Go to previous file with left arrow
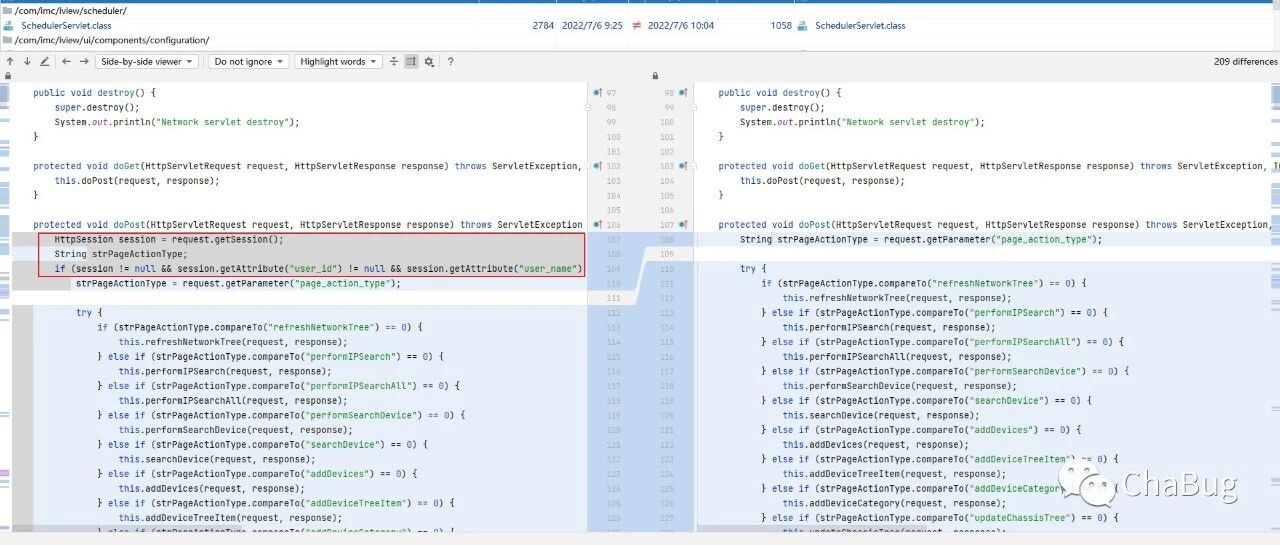 [67, 61]
